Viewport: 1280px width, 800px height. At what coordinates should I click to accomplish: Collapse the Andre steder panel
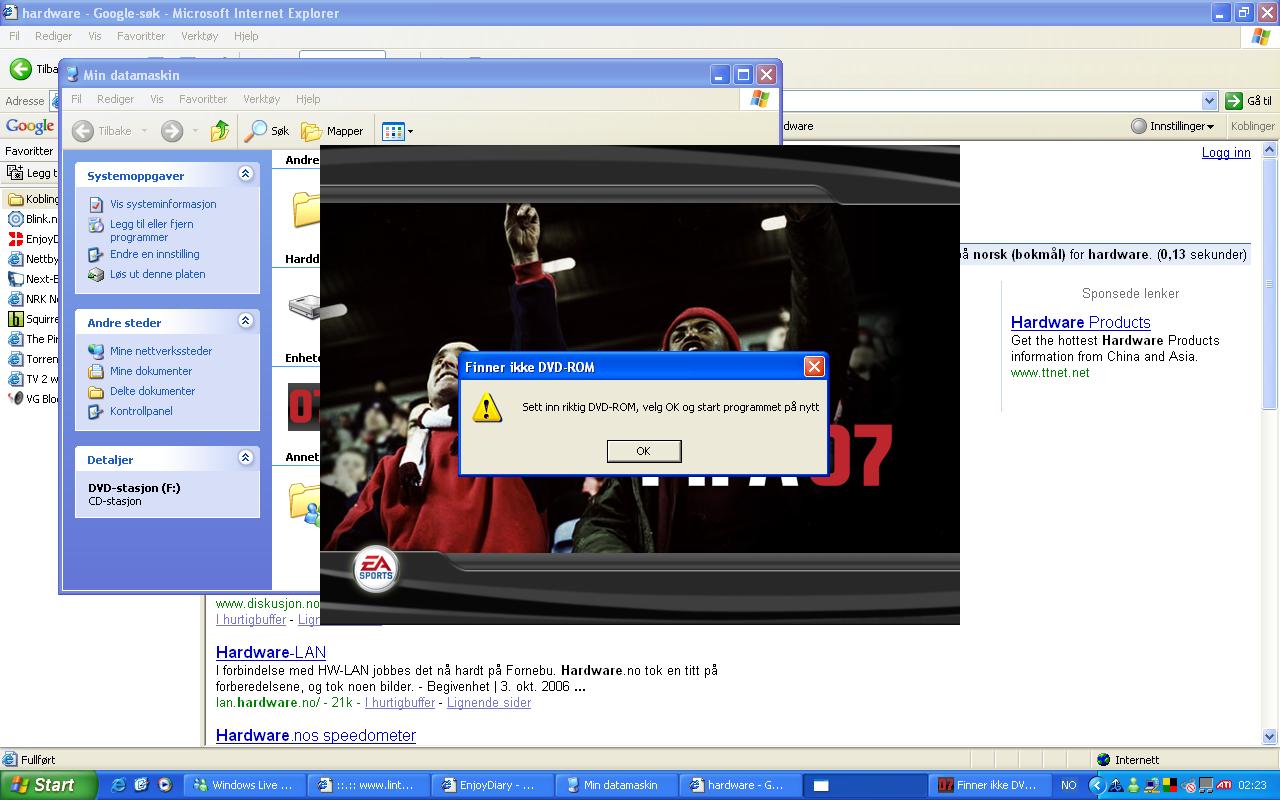click(245, 321)
